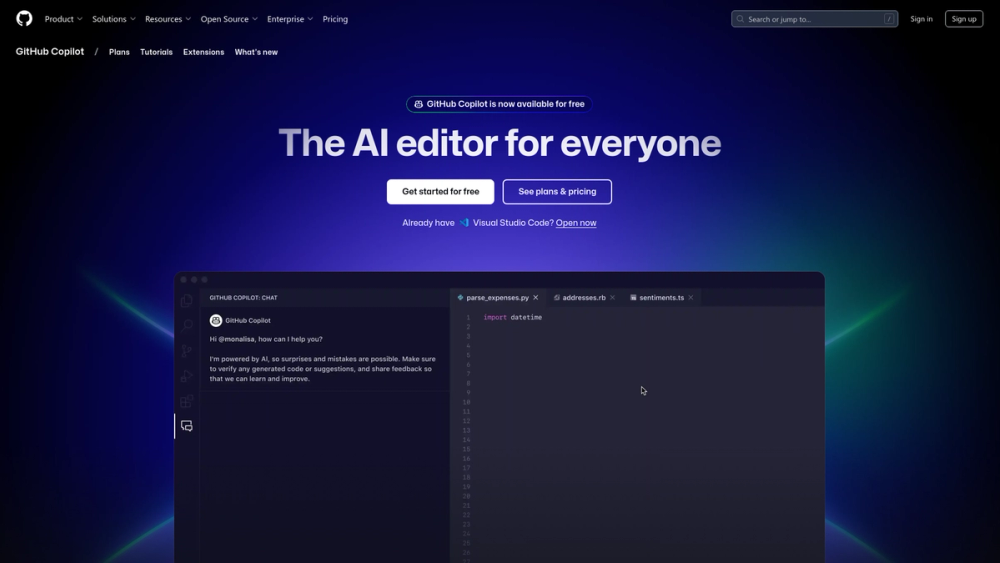Click the Copilot available for free banner

coord(499,104)
